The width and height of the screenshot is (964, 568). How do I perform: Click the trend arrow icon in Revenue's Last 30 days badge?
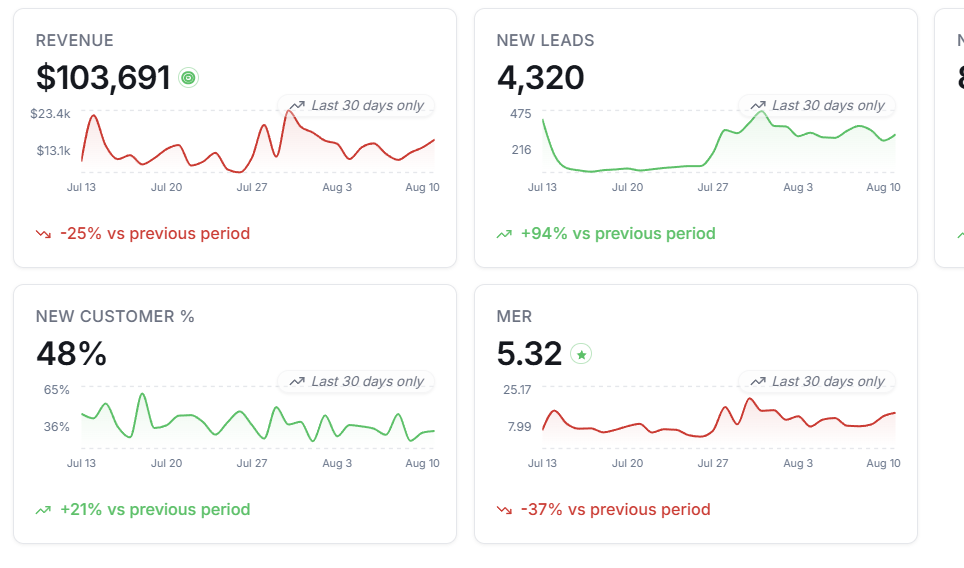(298, 106)
